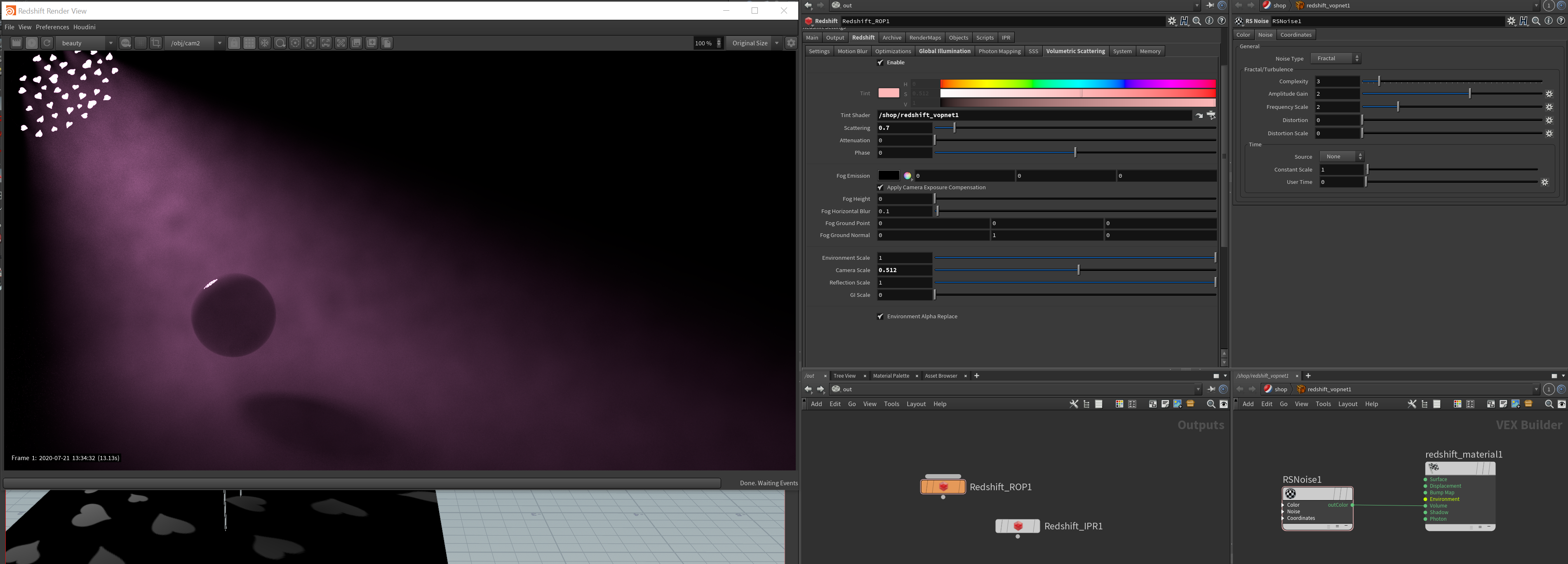Viewport: 1568px width, 564px height.
Task: Switch to the Photon Mapping tab
Action: point(999,51)
